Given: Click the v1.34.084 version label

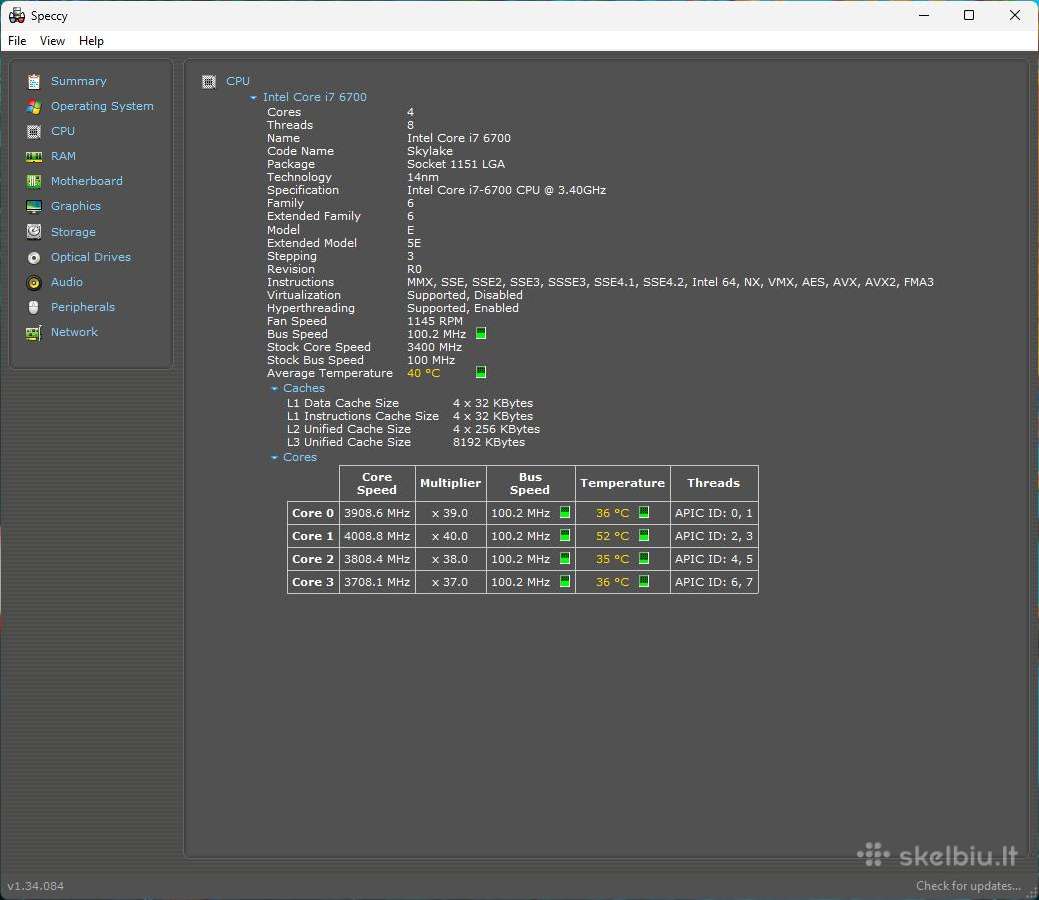Looking at the screenshot, I should [x=36, y=886].
